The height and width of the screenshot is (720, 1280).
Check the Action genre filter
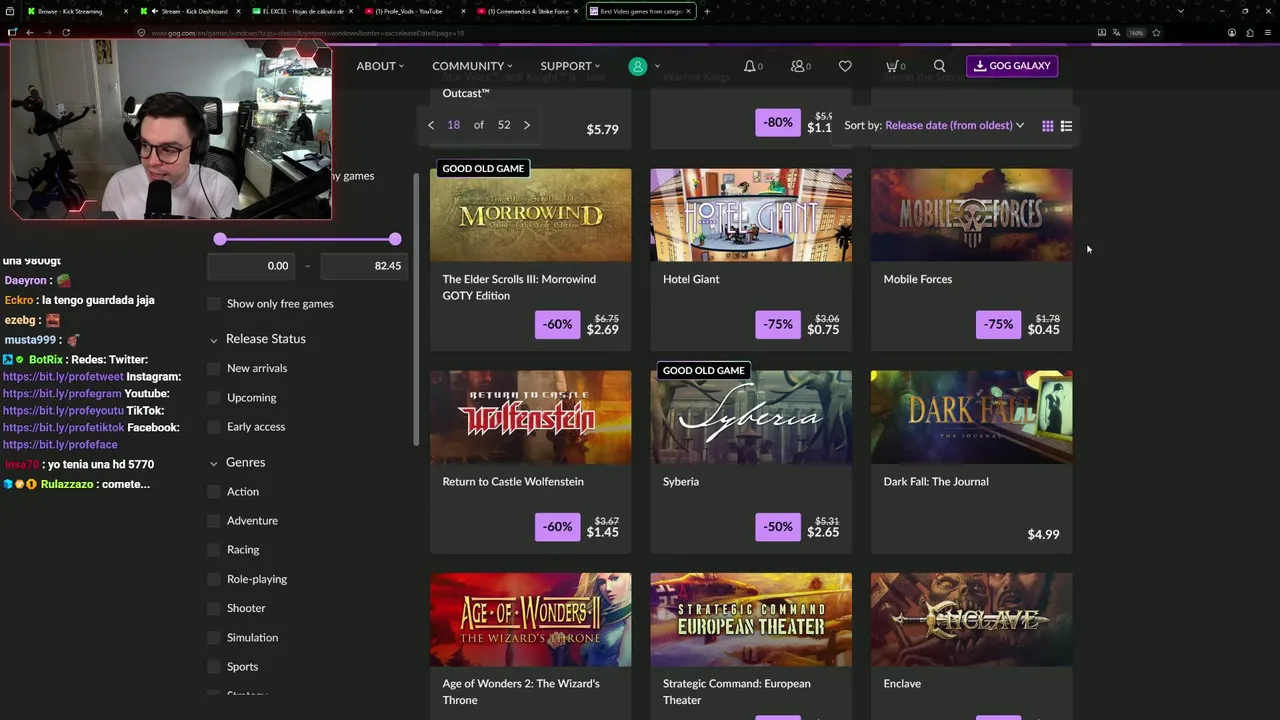click(213, 492)
